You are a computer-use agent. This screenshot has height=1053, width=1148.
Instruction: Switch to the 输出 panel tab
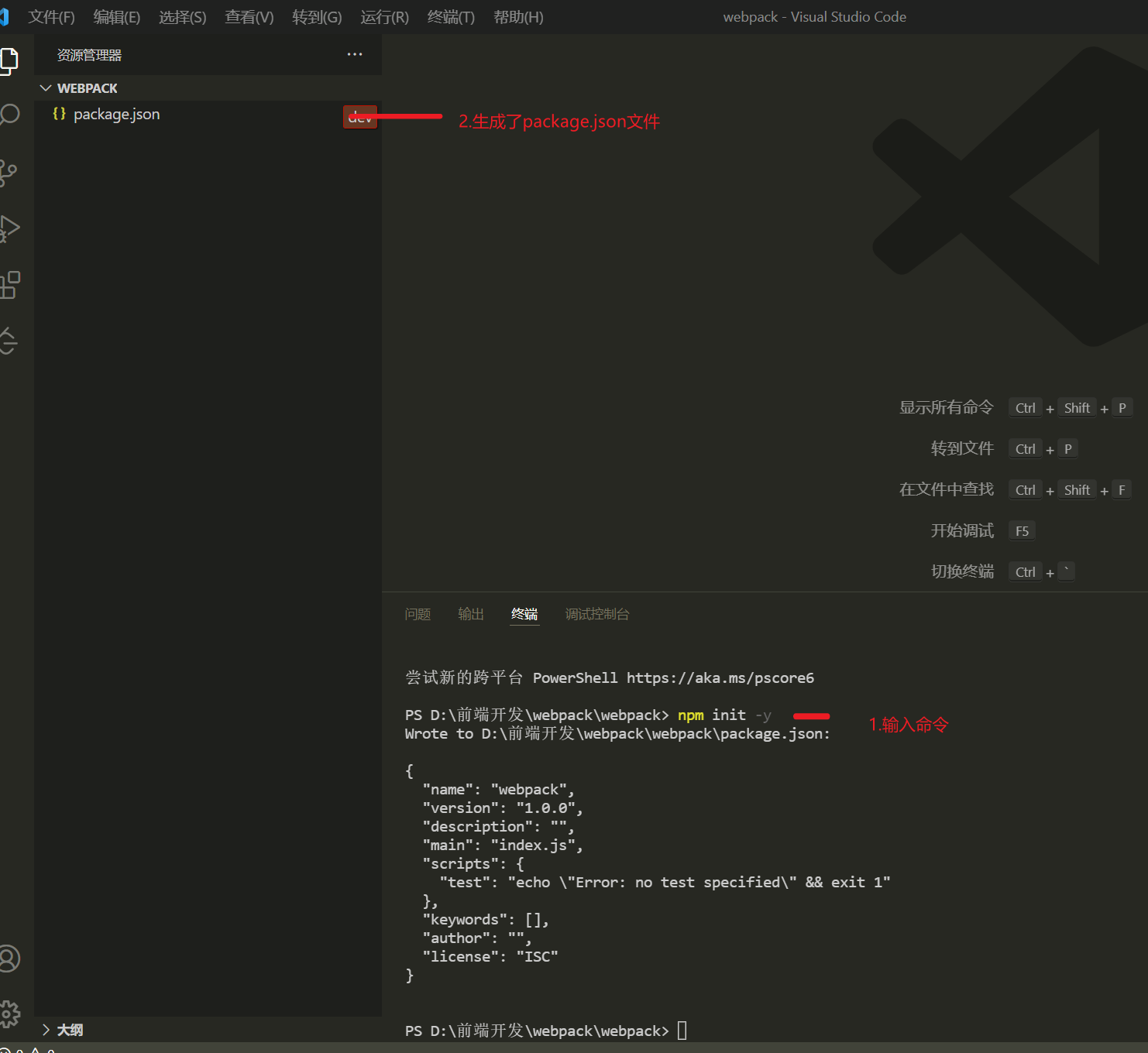tap(471, 614)
